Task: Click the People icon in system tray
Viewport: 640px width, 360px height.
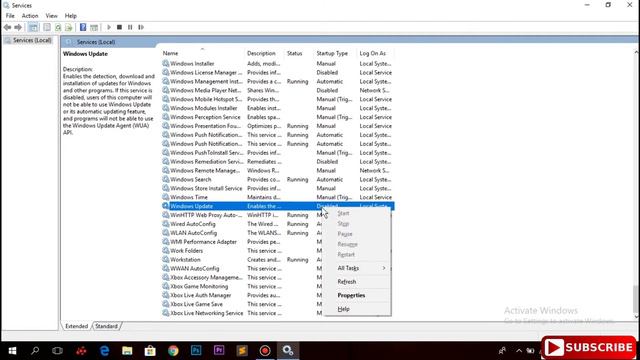Action: pos(502,351)
